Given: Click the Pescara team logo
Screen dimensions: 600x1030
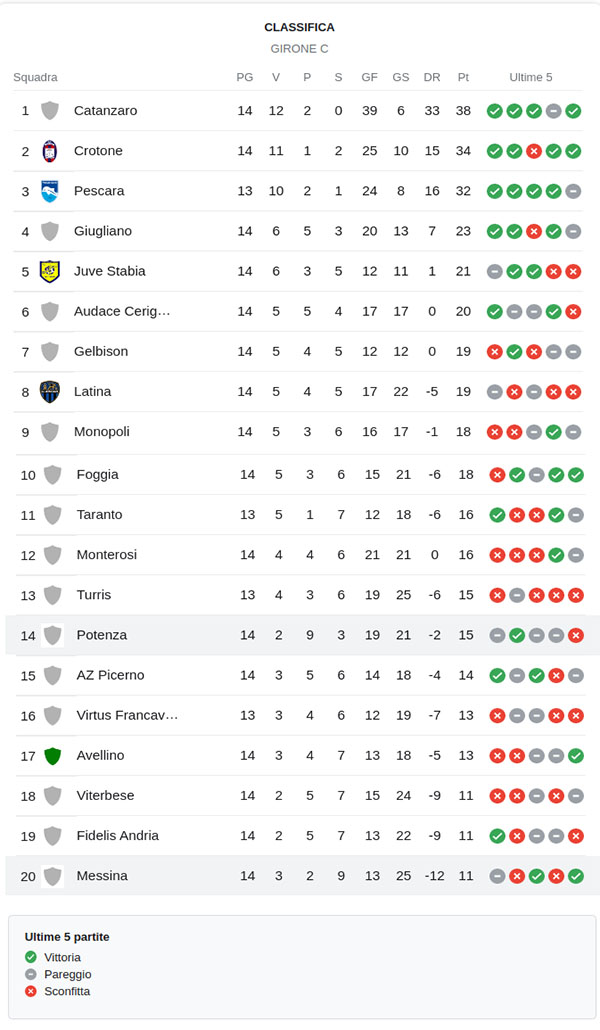Looking at the screenshot, I should pyautogui.click(x=49, y=191).
